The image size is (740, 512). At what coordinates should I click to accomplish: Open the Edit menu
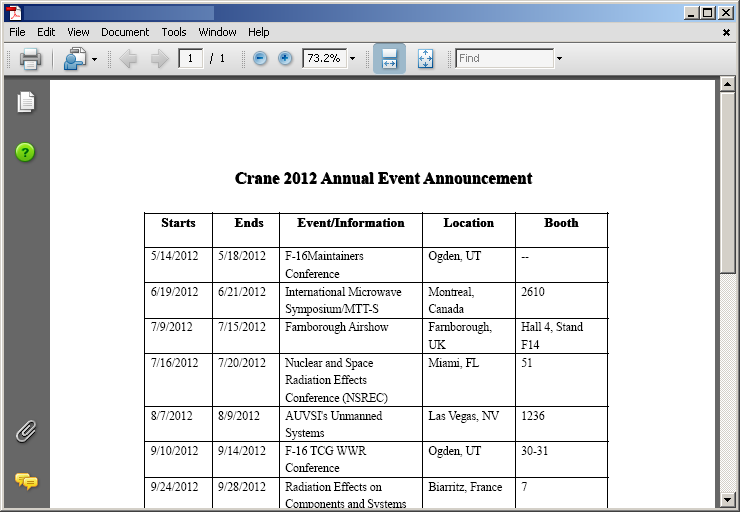click(x=46, y=32)
